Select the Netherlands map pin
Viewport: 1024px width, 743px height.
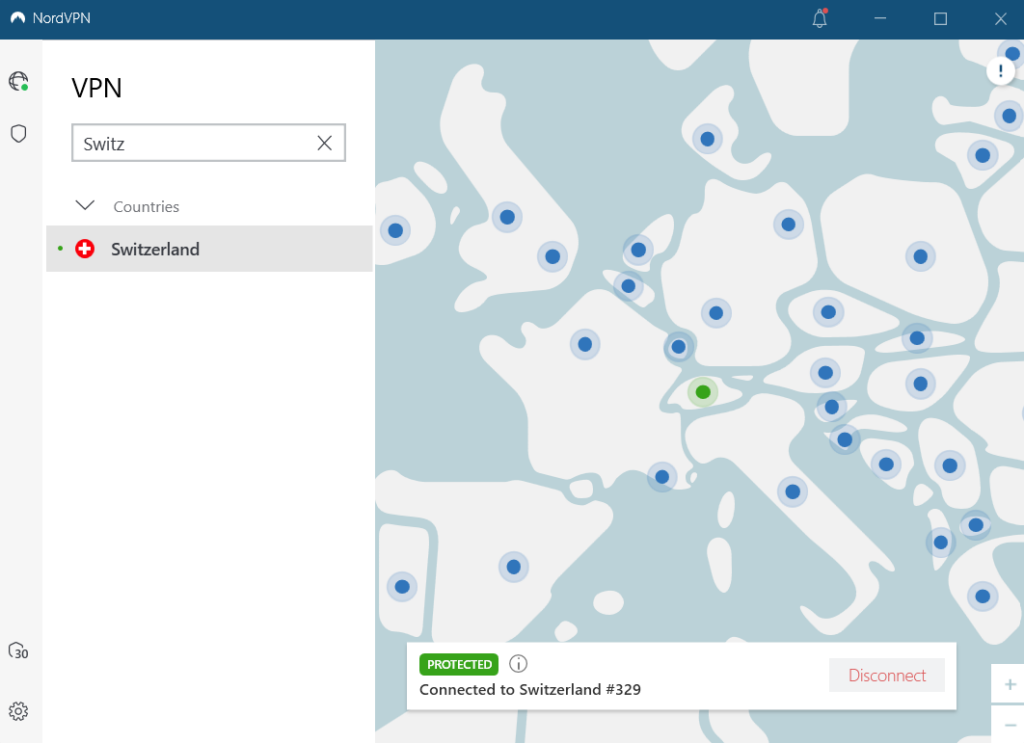pos(638,250)
